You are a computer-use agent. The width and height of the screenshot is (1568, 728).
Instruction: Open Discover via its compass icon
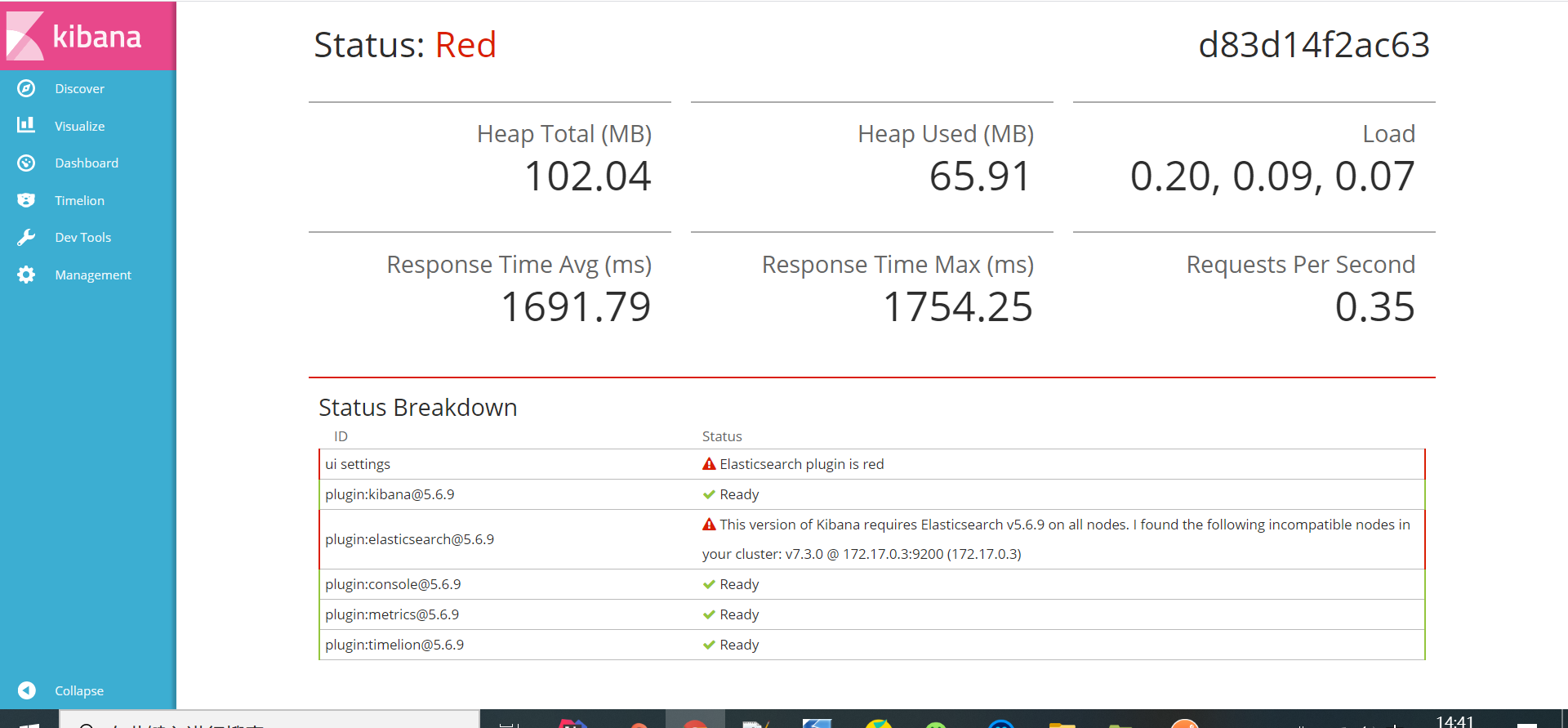(x=26, y=88)
